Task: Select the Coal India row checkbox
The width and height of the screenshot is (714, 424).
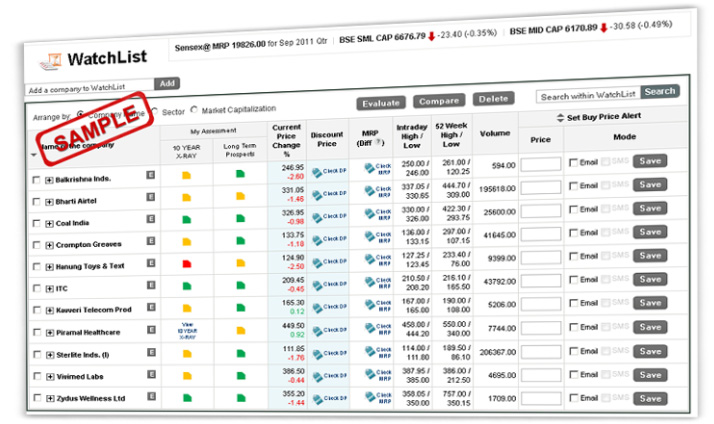Action: point(36,223)
